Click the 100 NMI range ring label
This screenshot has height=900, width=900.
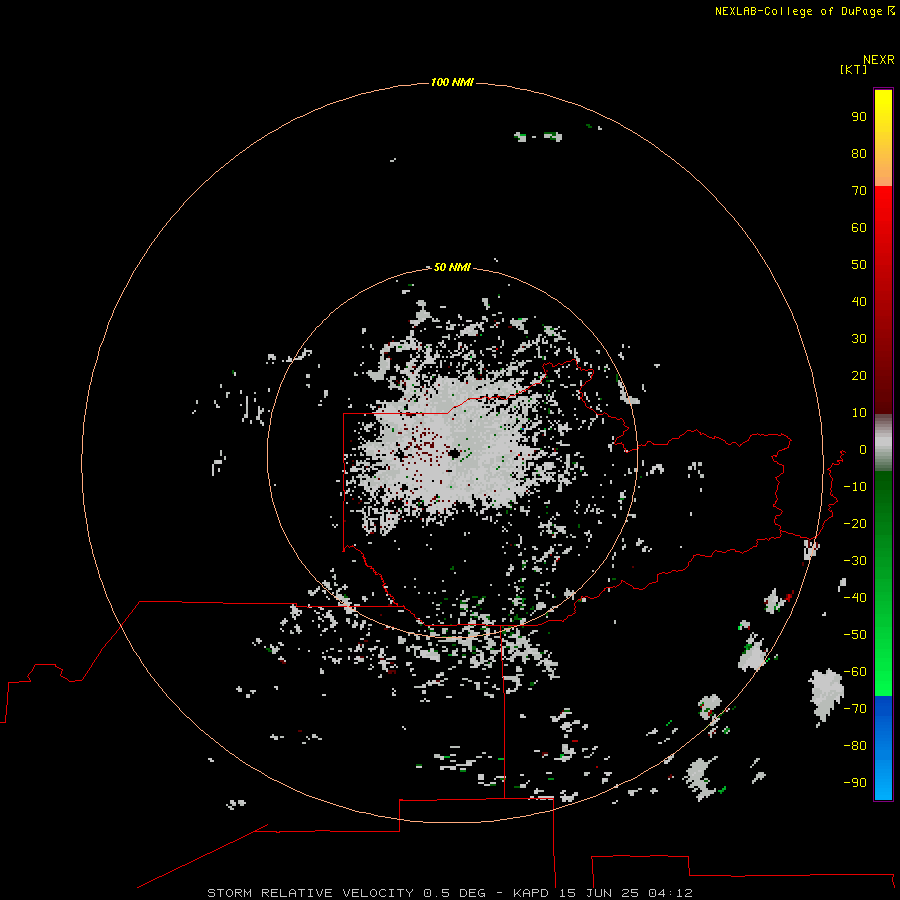click(452, 82)
